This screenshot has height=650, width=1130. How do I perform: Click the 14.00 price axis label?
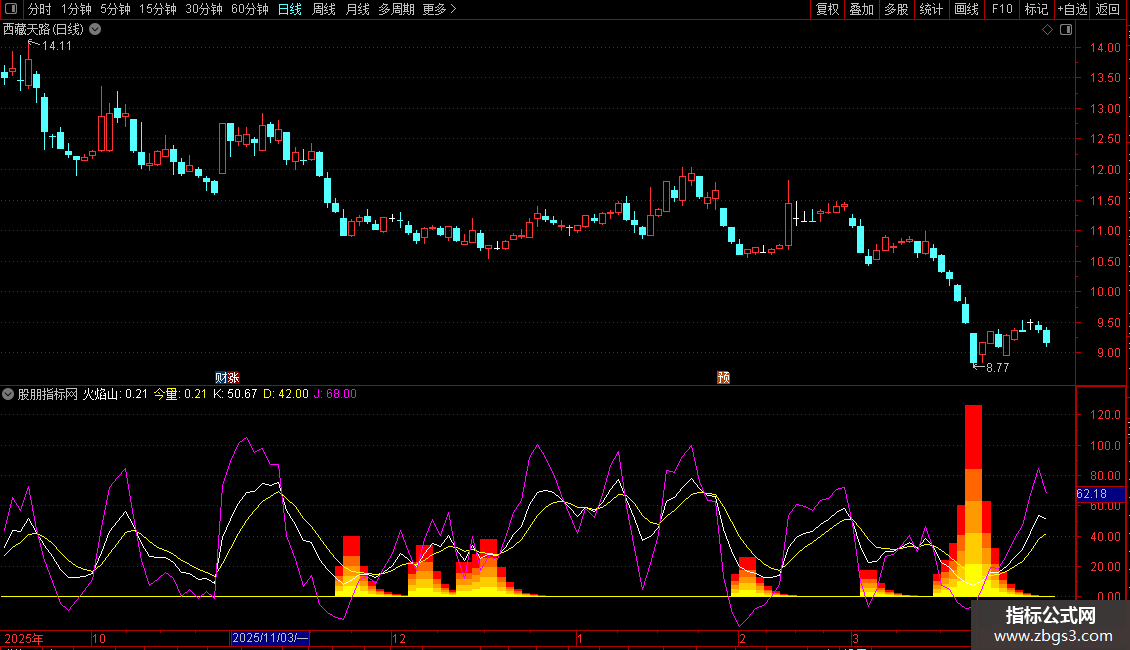click(x=1105, y=48)
